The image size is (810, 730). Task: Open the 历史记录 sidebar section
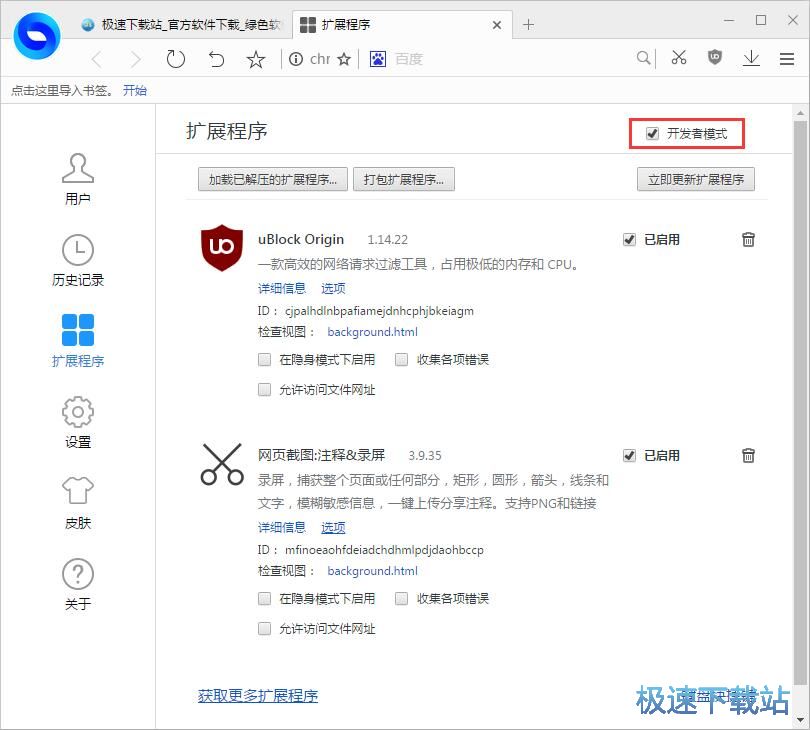[78, 260]
